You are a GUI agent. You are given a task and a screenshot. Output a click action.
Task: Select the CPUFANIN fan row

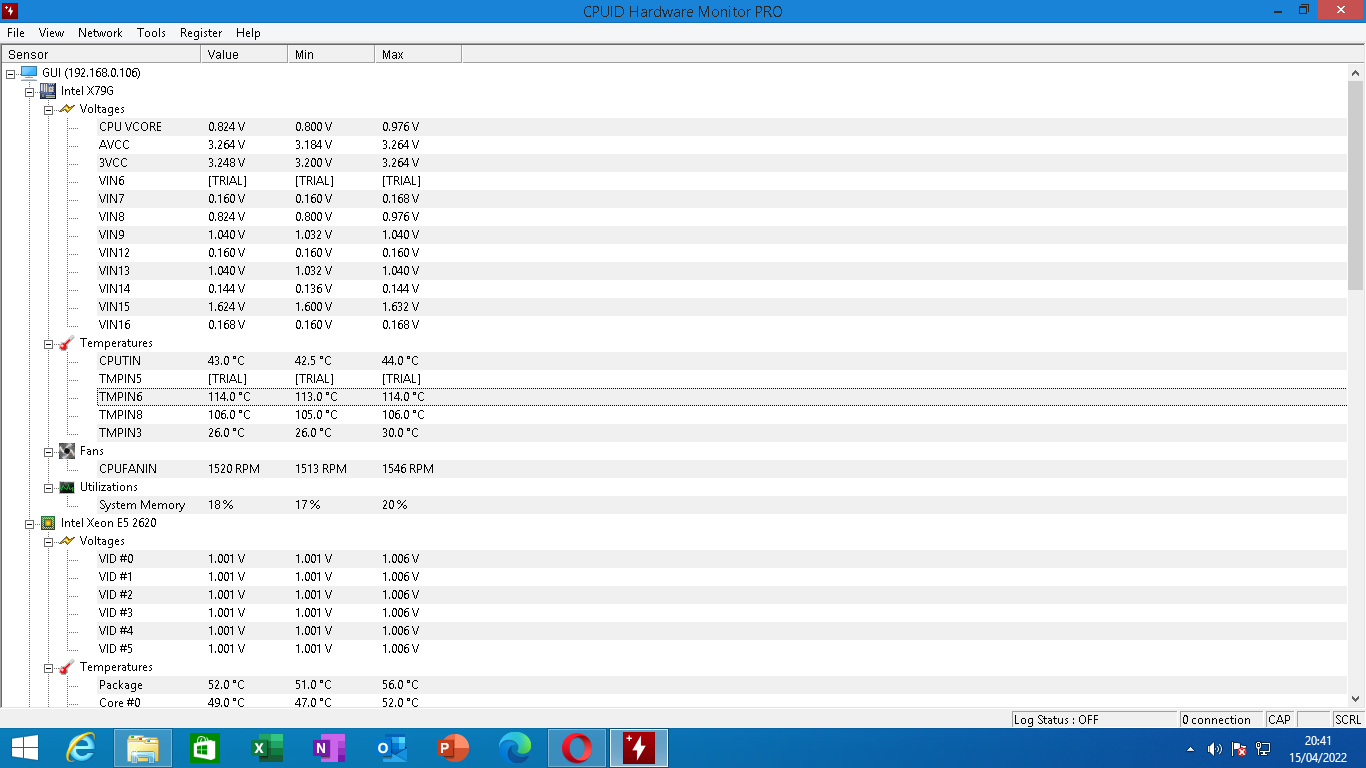(x=722, y=469)
